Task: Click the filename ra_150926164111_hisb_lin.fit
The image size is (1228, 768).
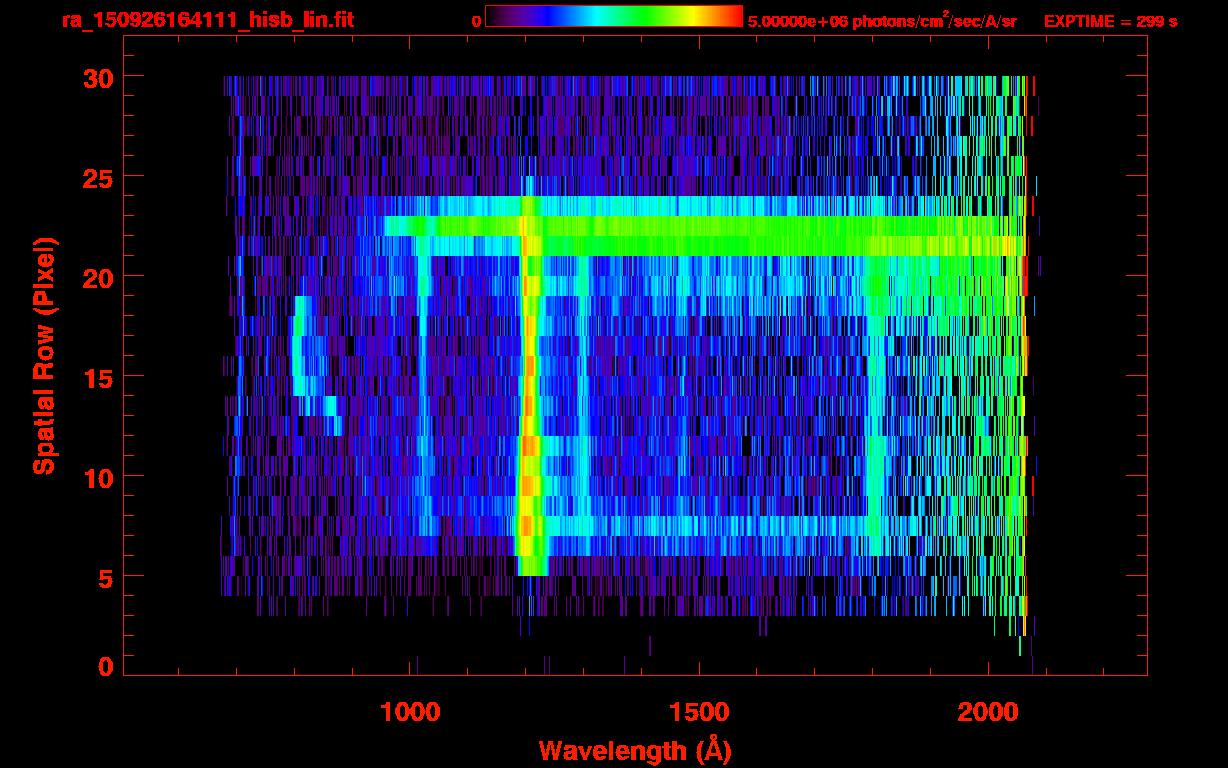Action: click(x=207, y=20)
